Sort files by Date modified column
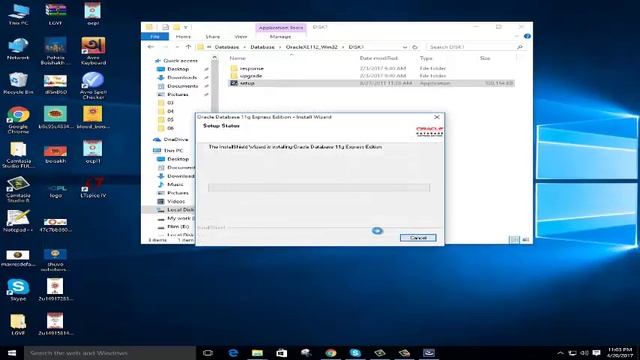Screen dimensions: 640x360 [x=378, y=58]
